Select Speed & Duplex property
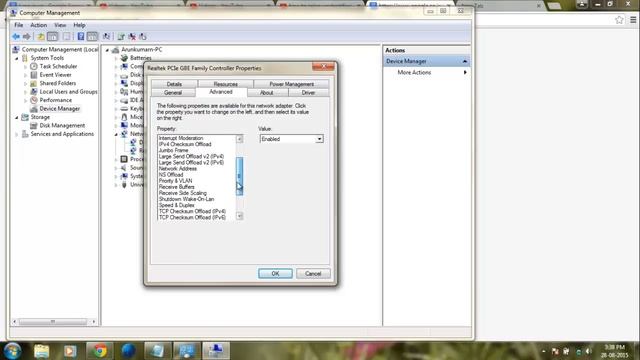The height and width of the screenshot is (360, 640). [176, 205]
